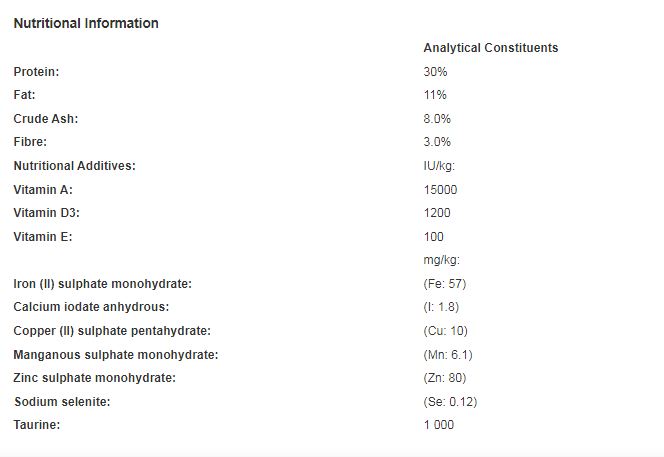Click the (Cu: 10) copper value
Screen dimensions: 664x457
[x=445, y=331]
